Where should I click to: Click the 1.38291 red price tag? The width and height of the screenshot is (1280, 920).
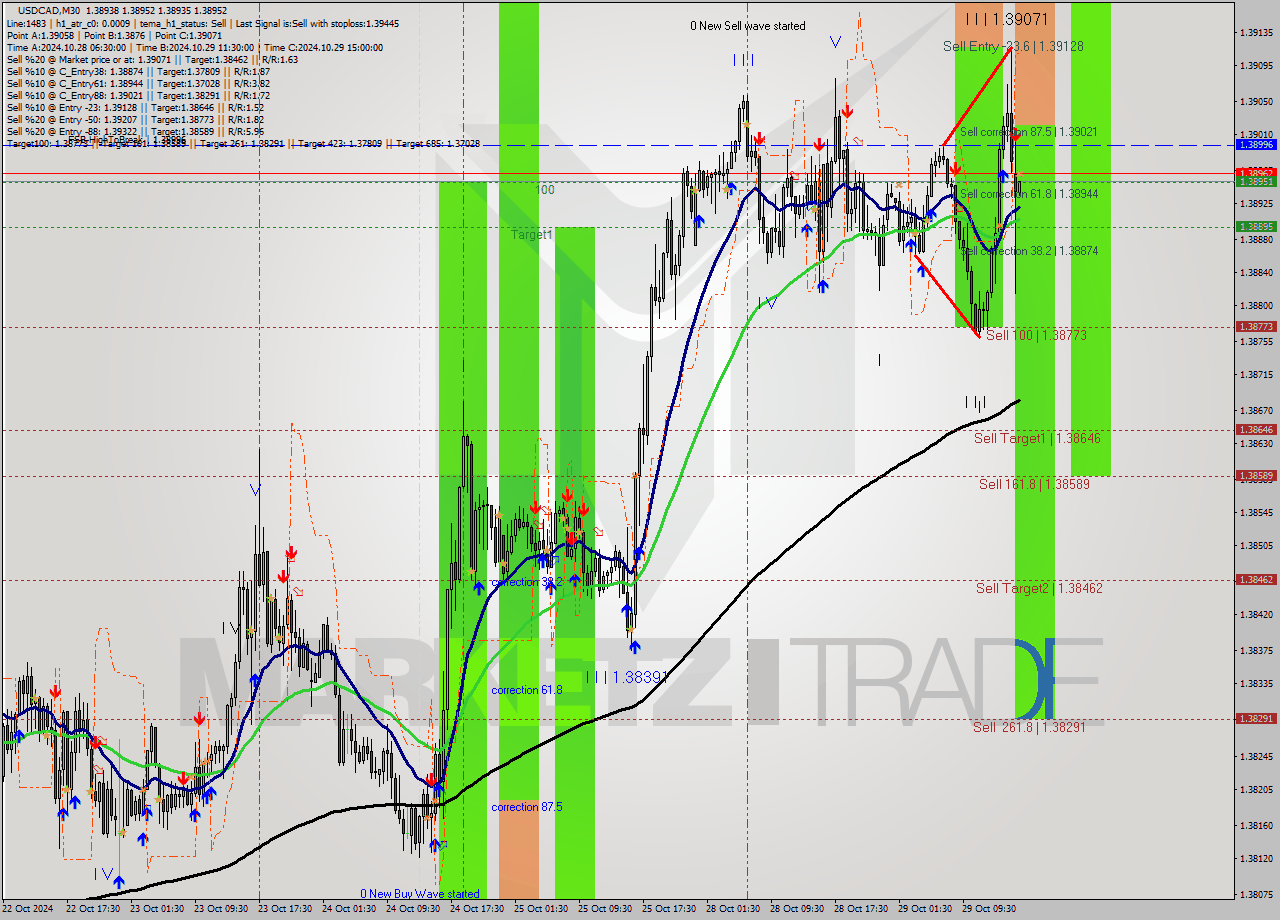tap(1255, 719)
